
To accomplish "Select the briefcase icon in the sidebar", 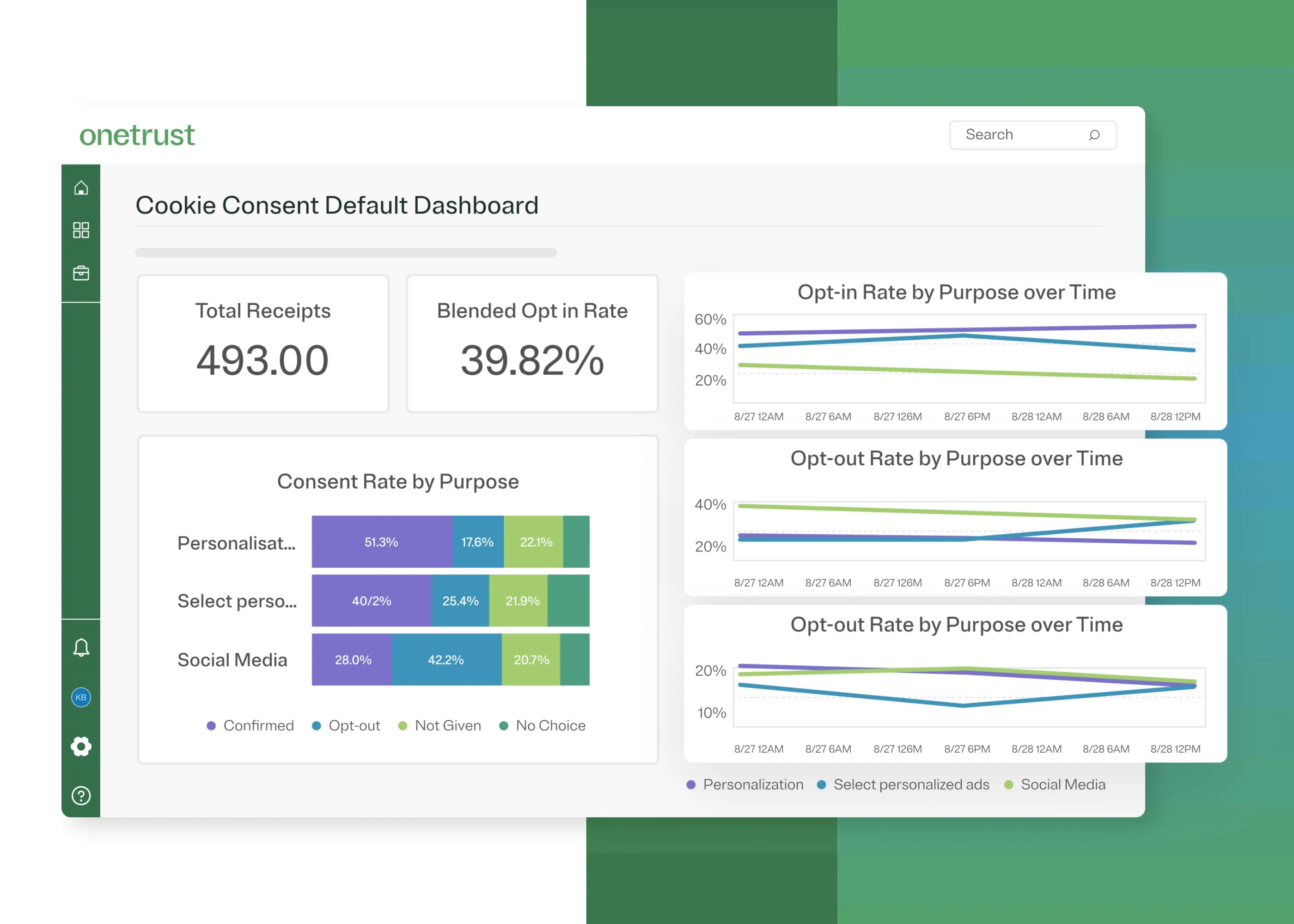I will (81, 273).
